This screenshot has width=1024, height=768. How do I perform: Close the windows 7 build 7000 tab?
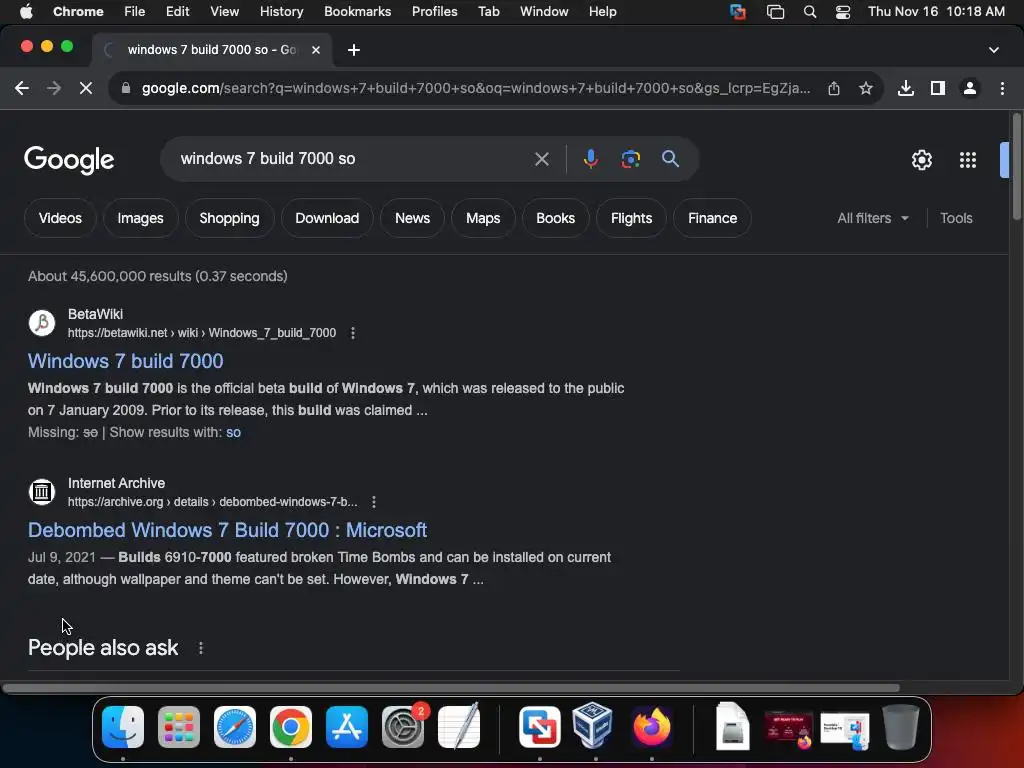coord(315,50)
